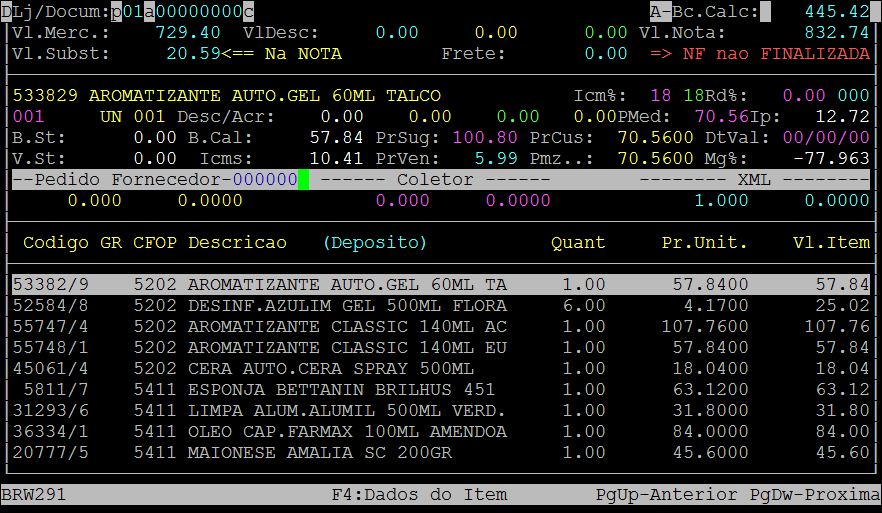The image size is (882, 513).
Task: Click the XML section label
Action: pos(754,180)
